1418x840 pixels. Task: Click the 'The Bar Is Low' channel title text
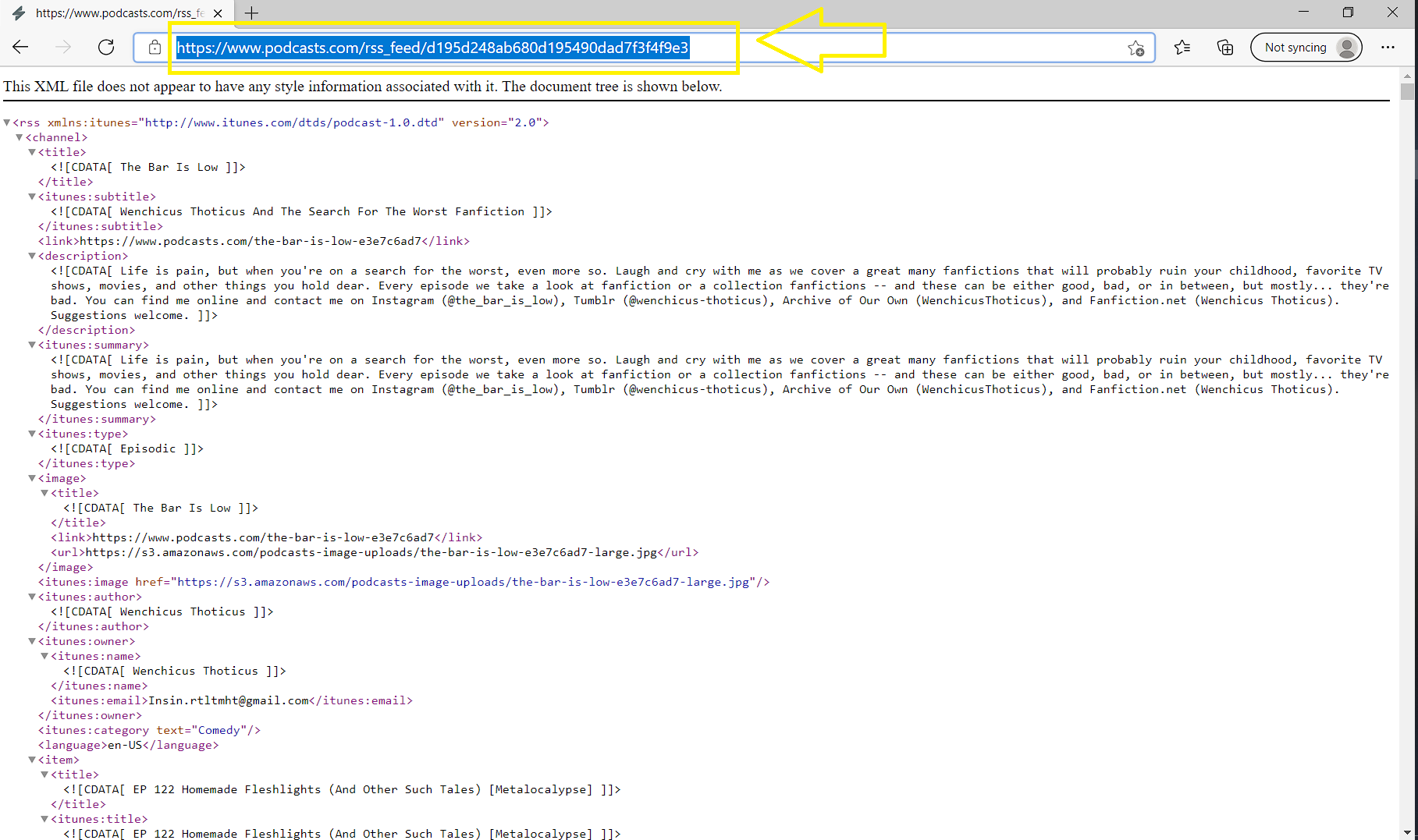click(169, 167)
